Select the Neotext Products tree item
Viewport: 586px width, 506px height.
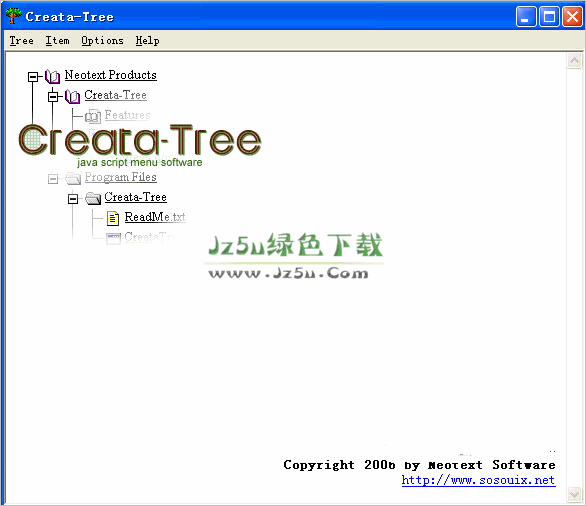[111, 75]
